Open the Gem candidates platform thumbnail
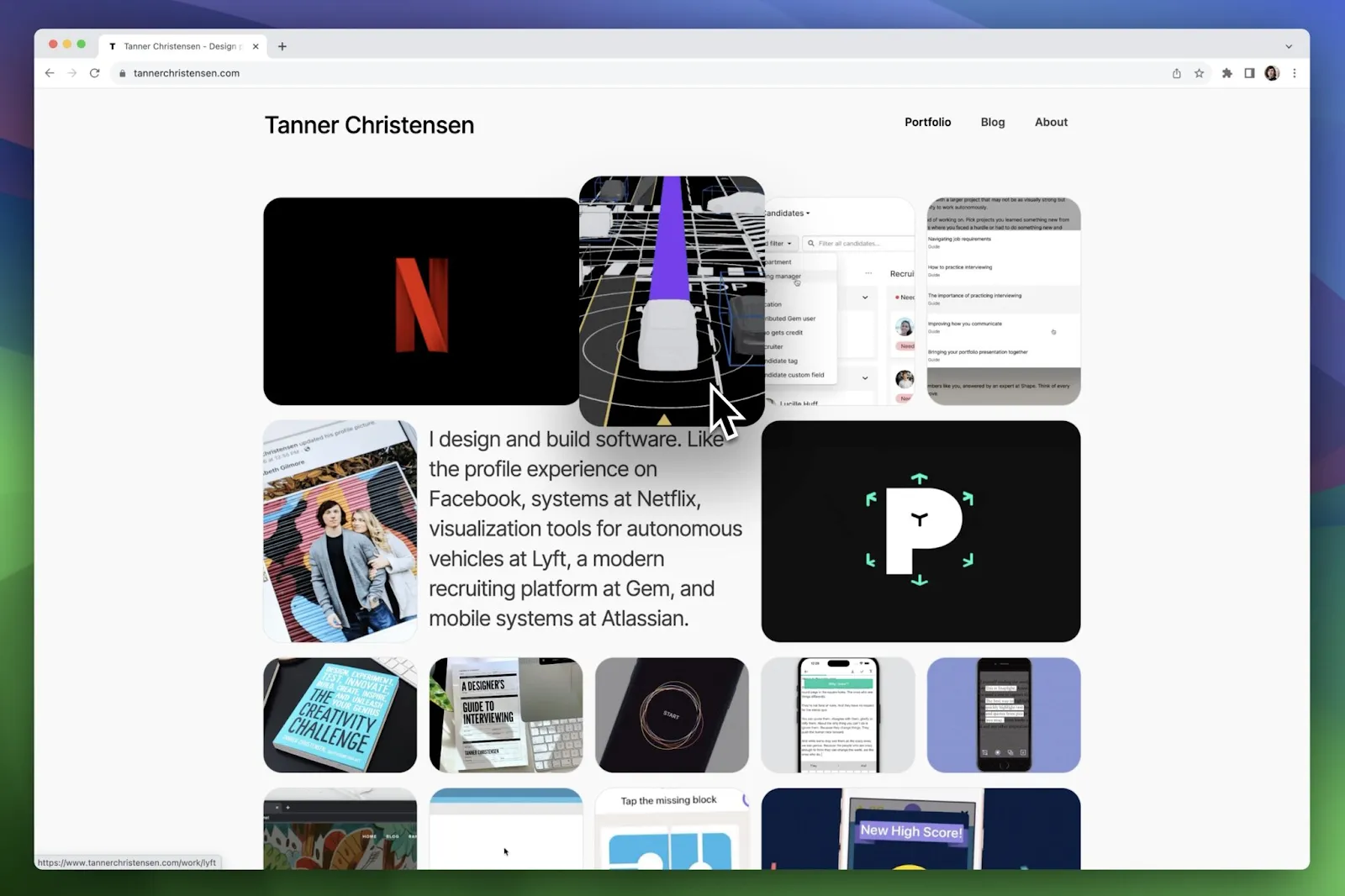1345x896 pixels. coord(840,301)
